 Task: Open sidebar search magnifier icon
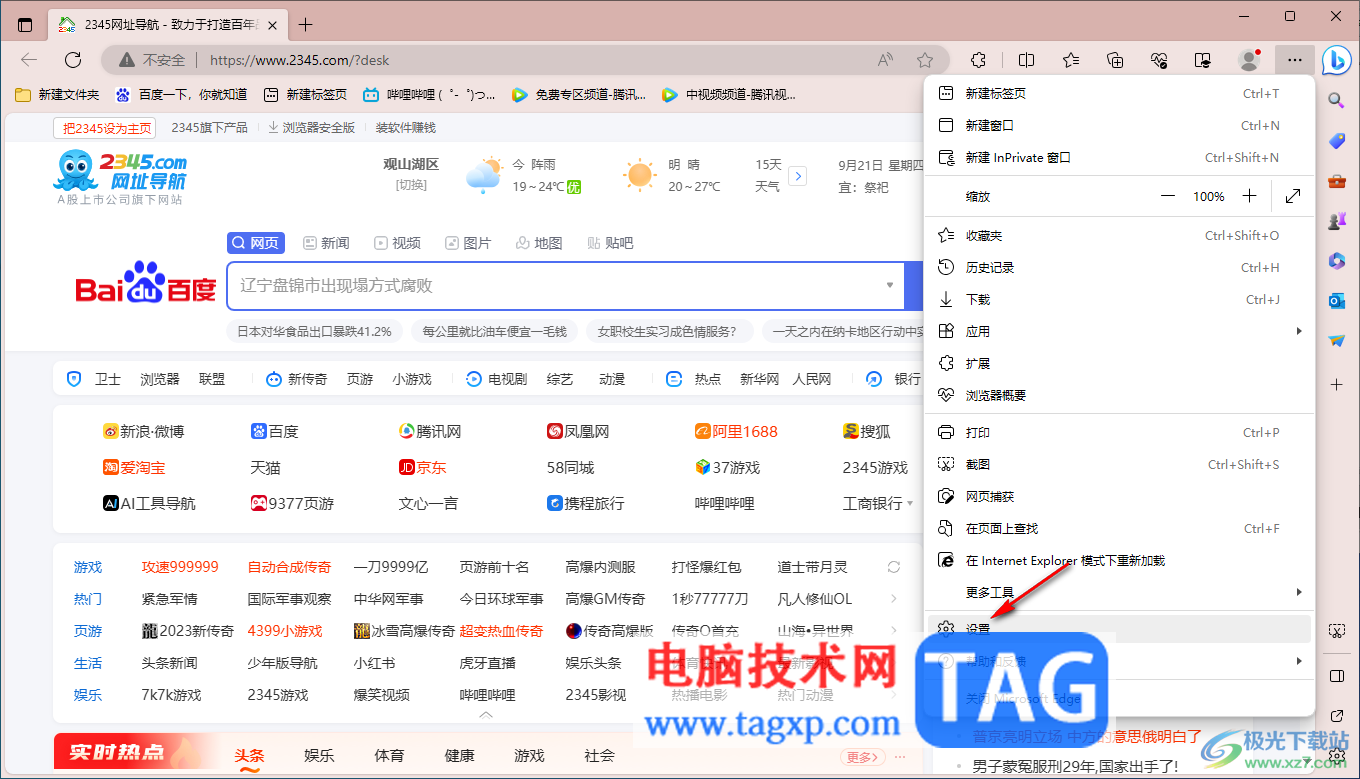point(1337,100)
